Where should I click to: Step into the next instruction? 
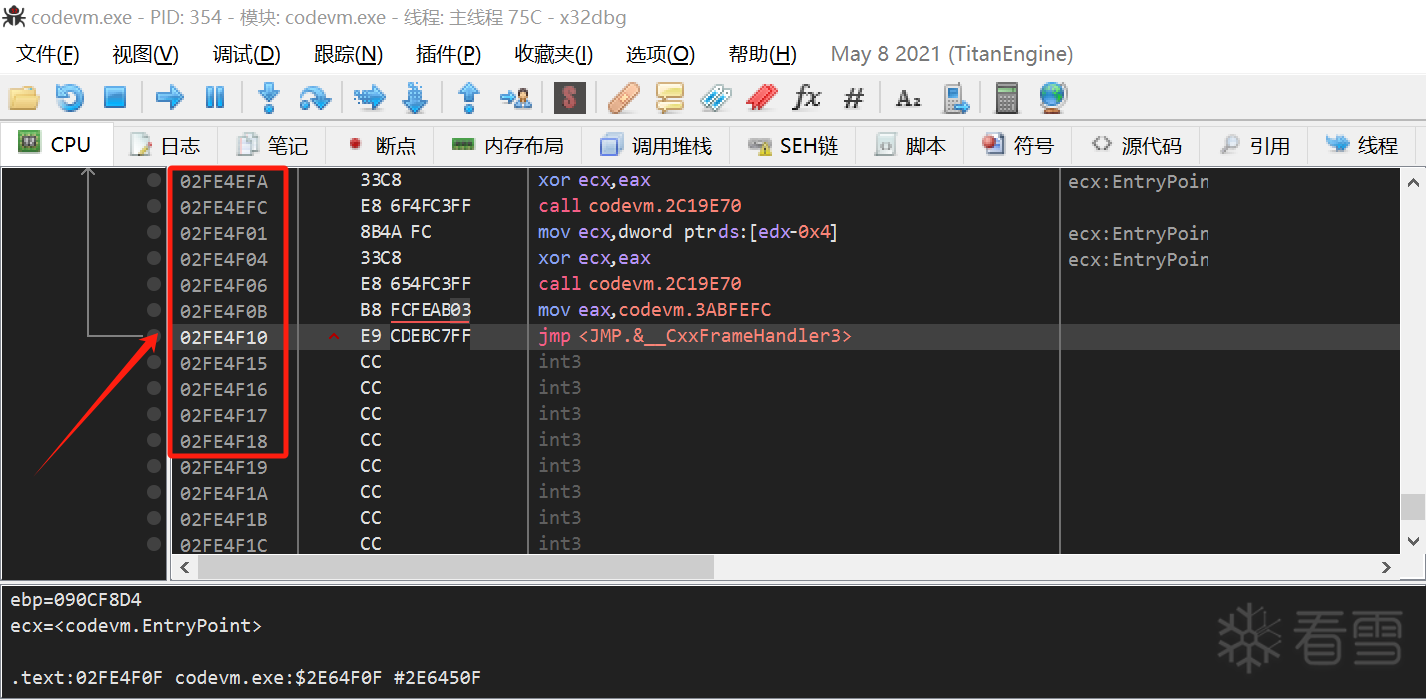(268, 97)
